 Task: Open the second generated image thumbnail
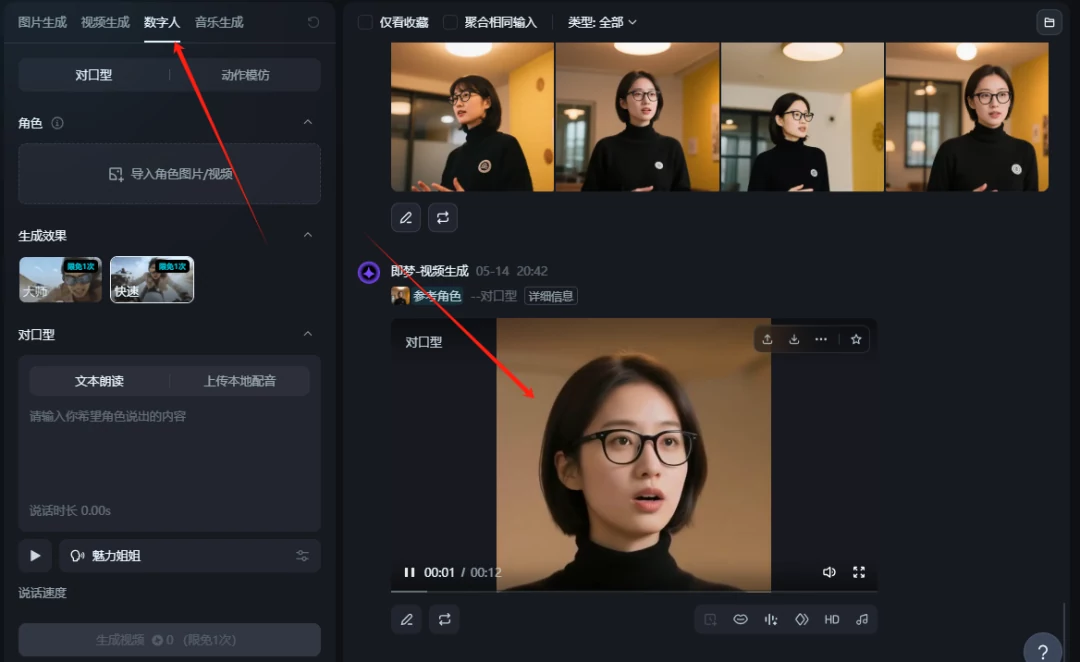[x=637, y=117]
